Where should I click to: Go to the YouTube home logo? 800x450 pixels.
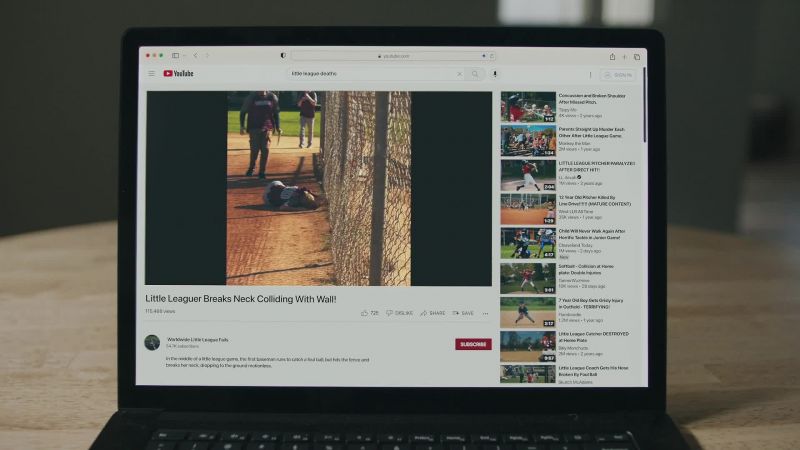(179, 73)
